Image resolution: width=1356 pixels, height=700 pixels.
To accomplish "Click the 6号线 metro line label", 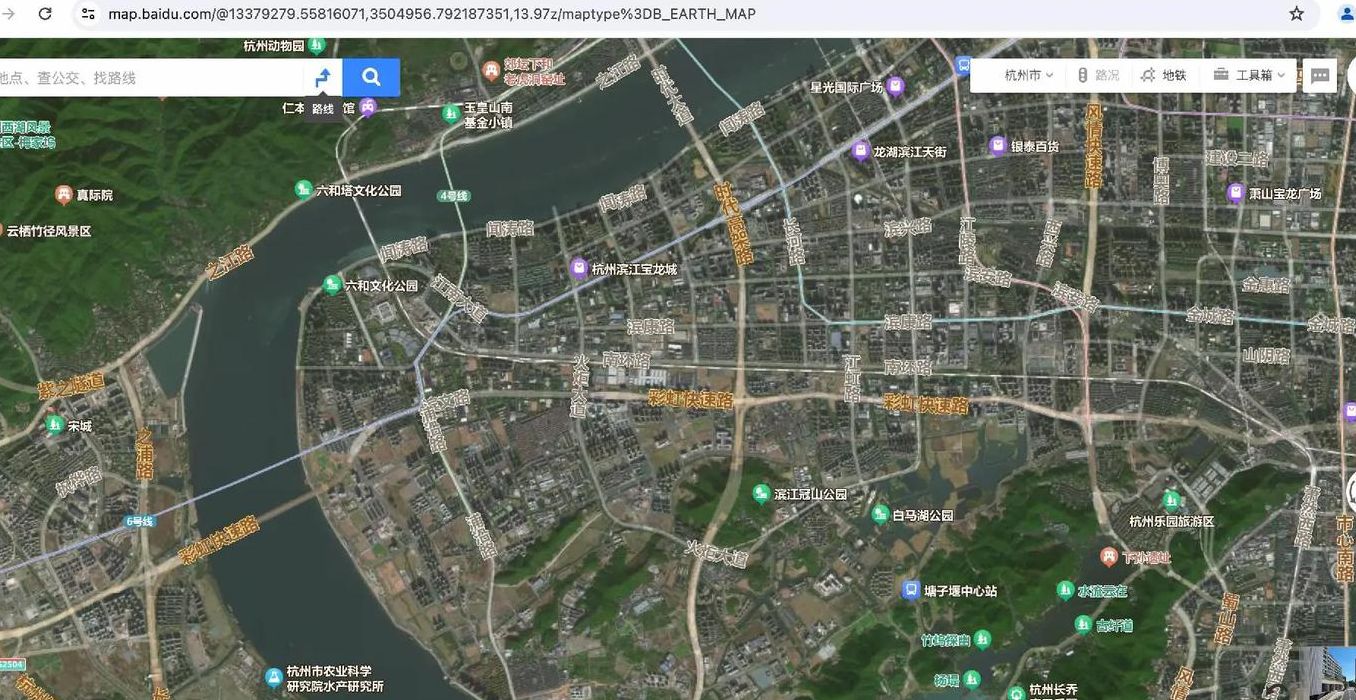I will click(139, 521).
